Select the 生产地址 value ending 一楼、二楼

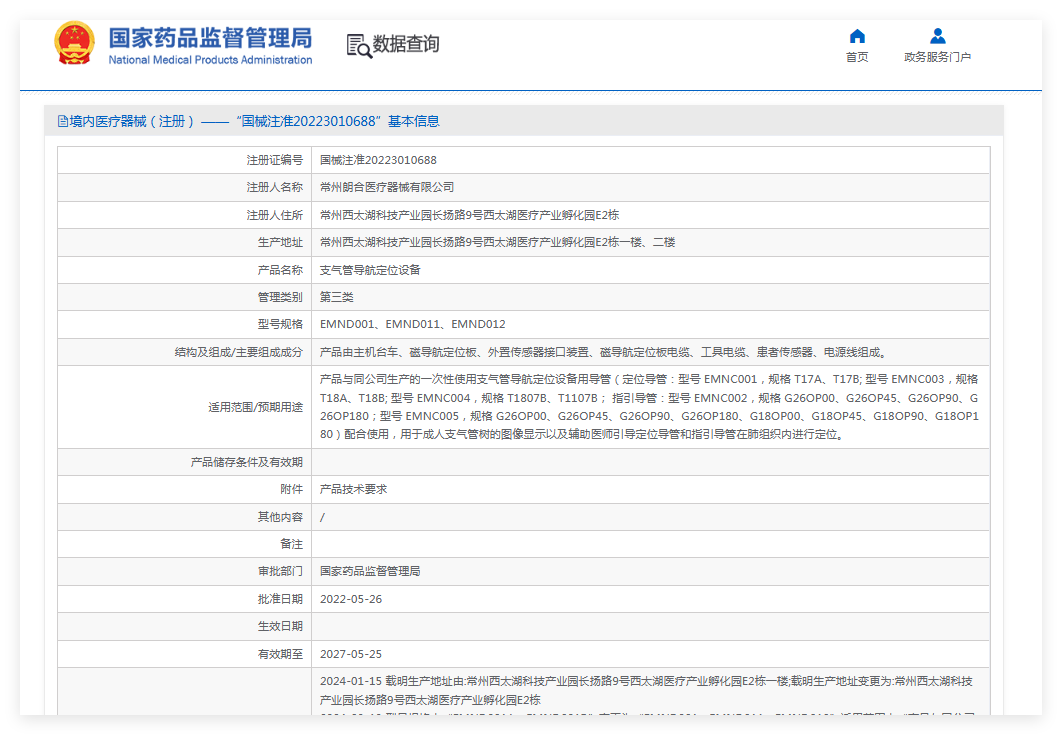(497, 242)
